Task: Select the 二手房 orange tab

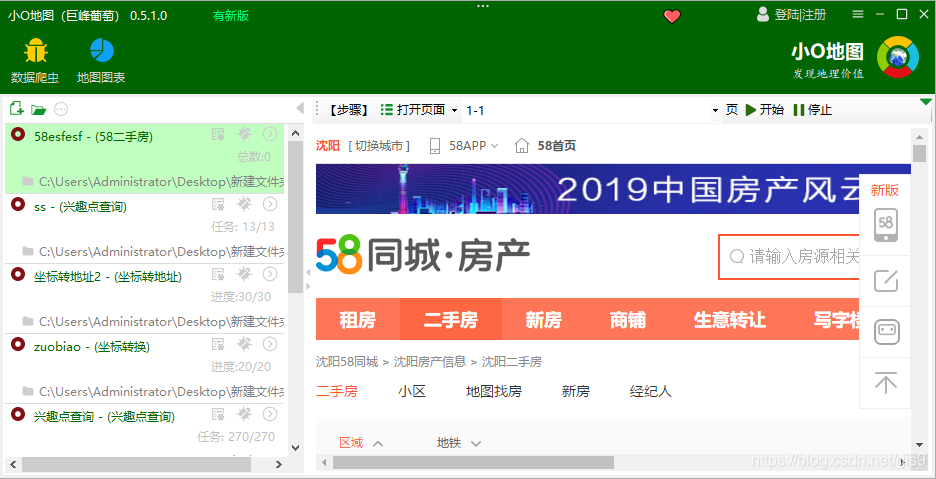Action: click(x=451, y=320)
